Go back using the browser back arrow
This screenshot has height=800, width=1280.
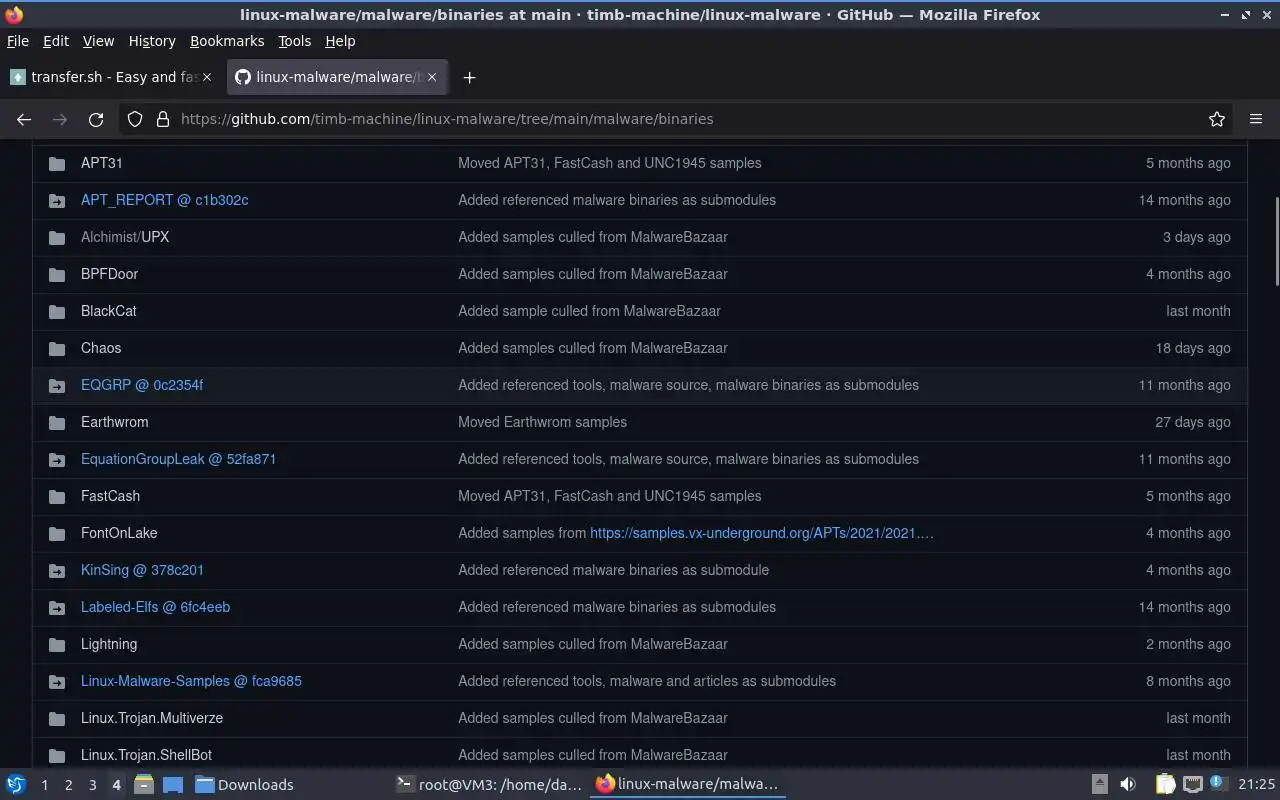(x=24, y=119)
